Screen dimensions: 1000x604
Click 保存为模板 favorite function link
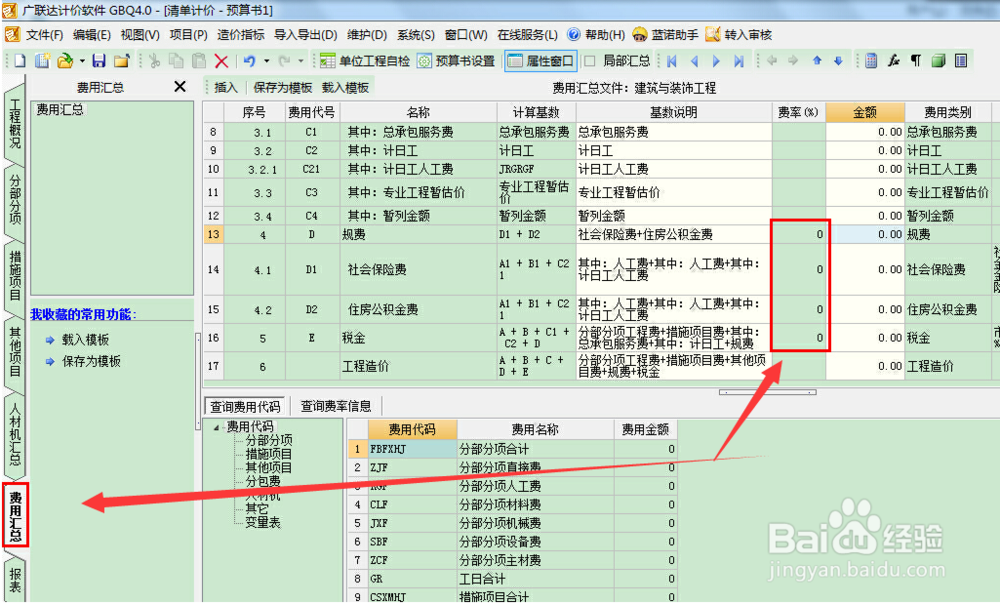tap(91, 361)
